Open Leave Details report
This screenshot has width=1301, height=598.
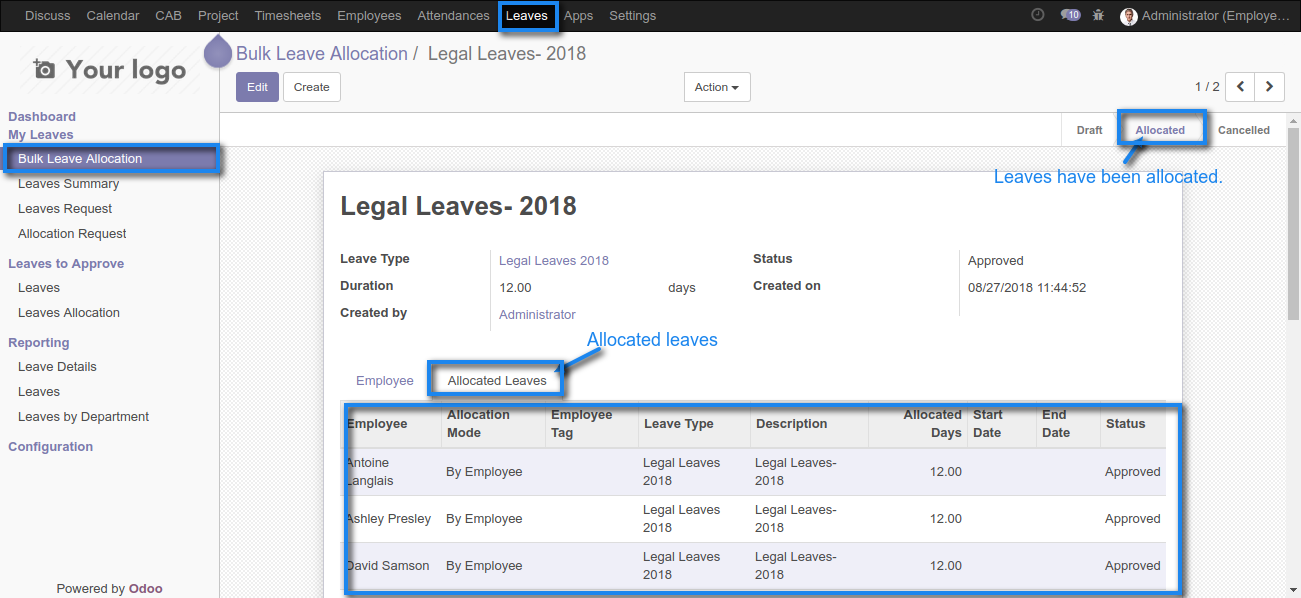(x=57, y=367)
